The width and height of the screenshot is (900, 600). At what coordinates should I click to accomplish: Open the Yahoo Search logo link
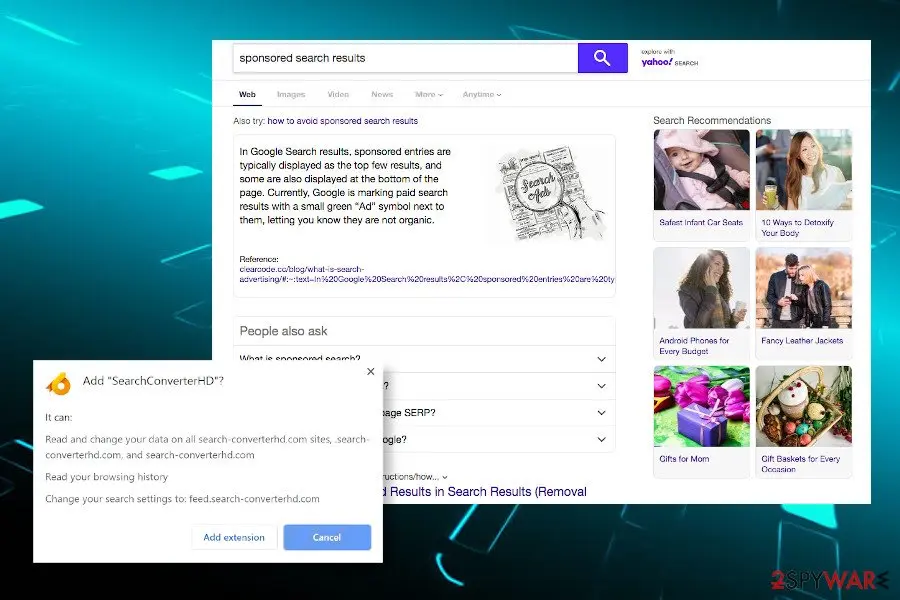tap(669, 58)
